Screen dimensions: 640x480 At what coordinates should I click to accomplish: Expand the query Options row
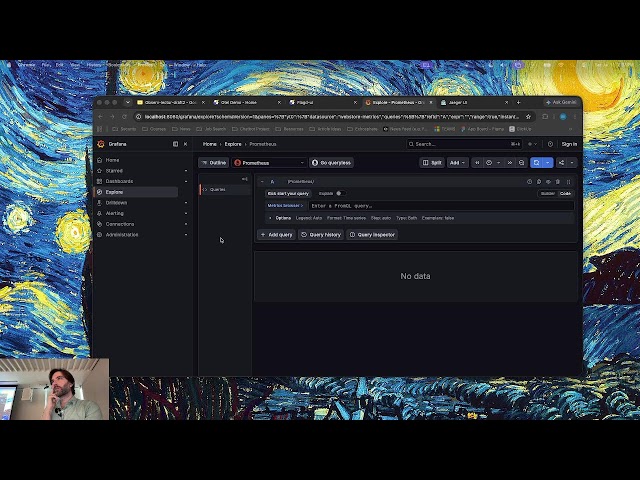click(419, 218)
